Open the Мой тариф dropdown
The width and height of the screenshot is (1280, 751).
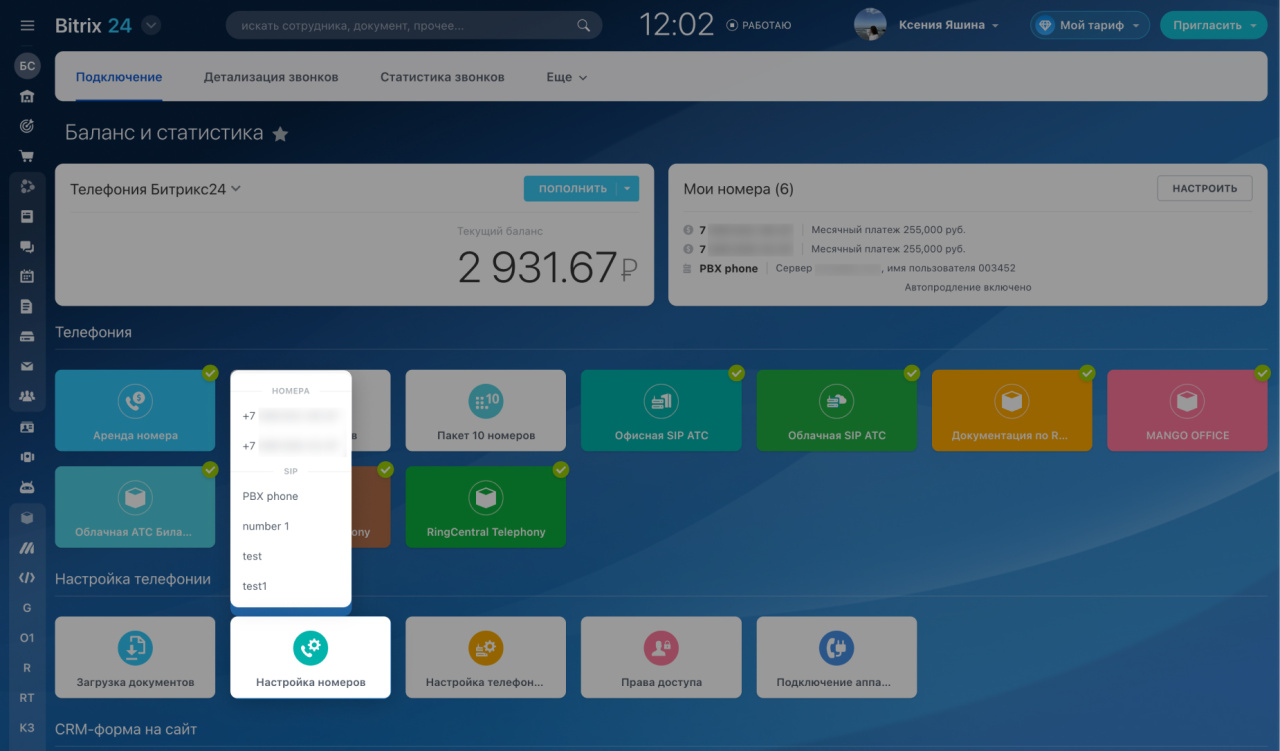(x=1090, y=25)
